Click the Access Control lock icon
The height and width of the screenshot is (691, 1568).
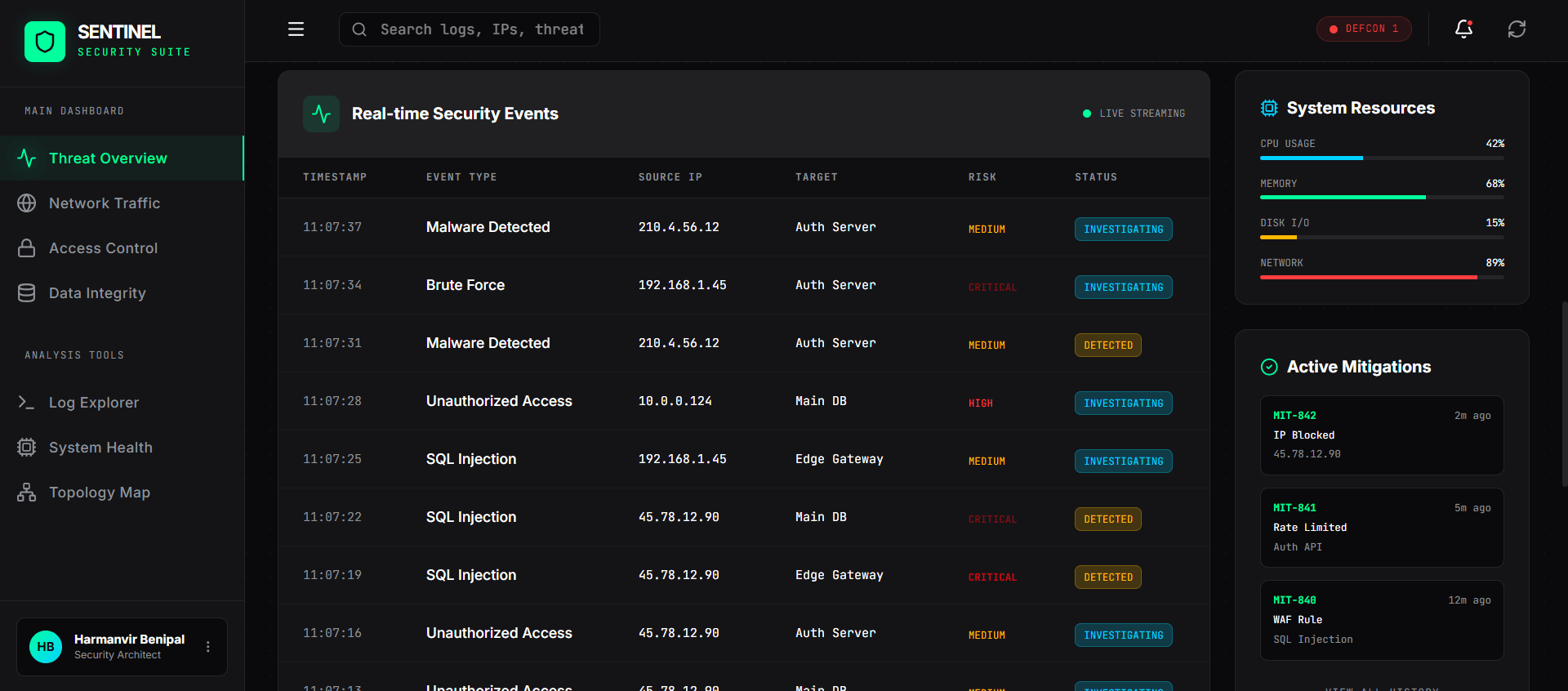click(27, 248)
